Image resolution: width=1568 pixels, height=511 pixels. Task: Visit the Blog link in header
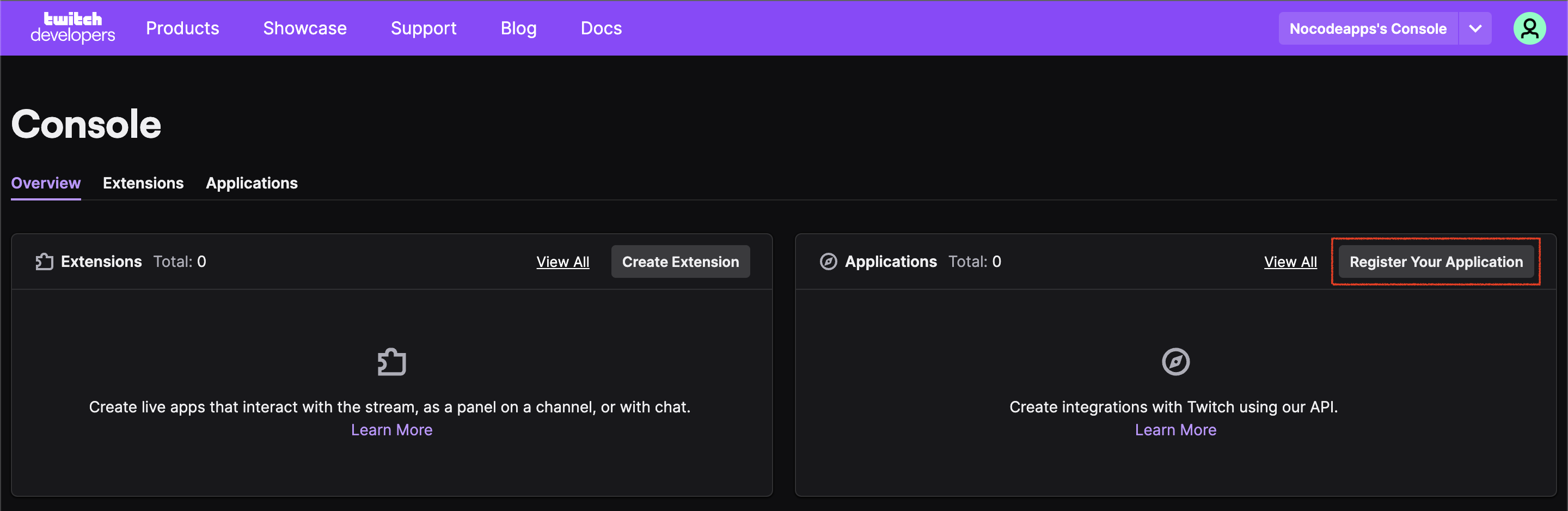518,28
